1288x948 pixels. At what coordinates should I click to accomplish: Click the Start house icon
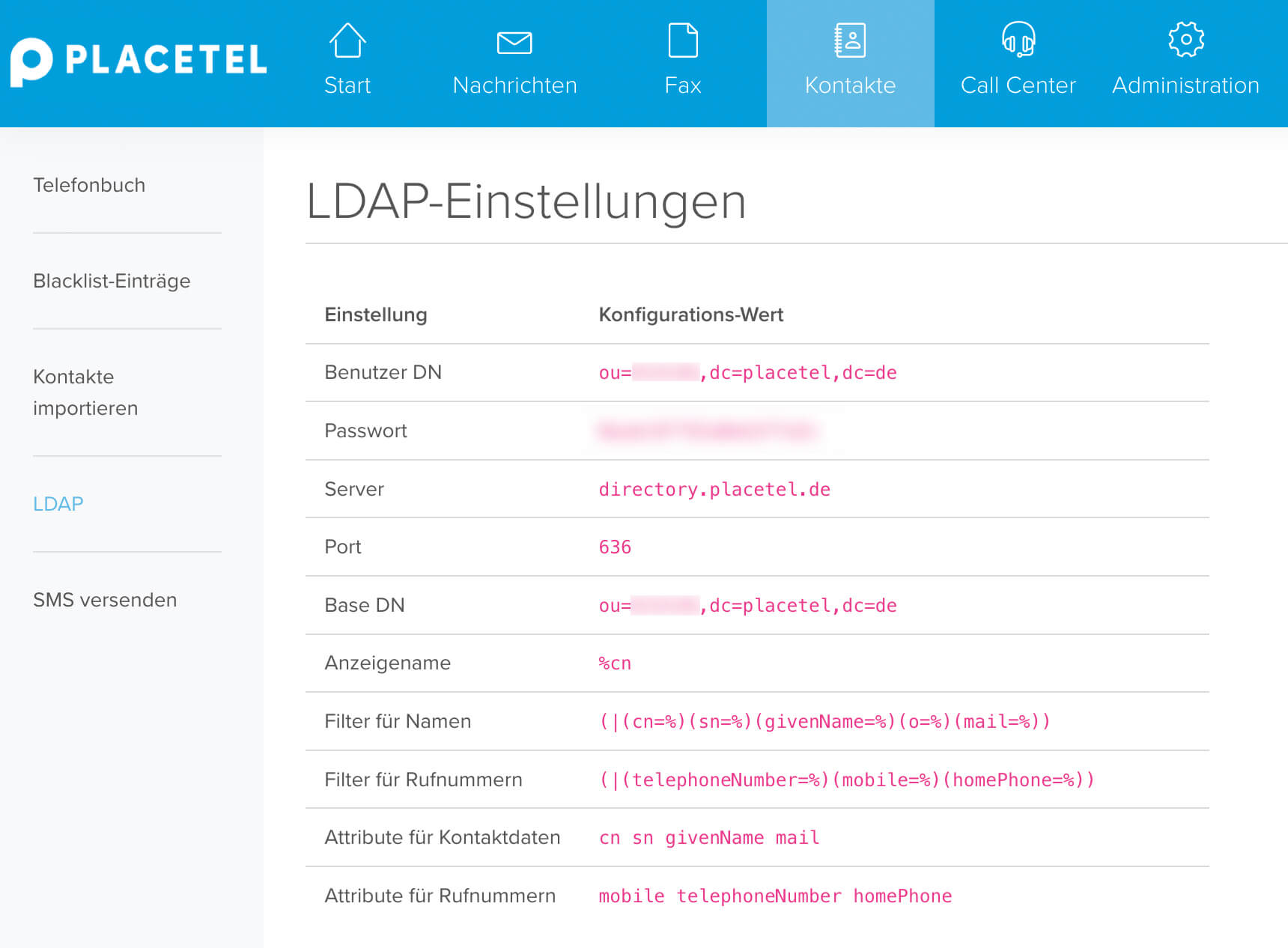click(x=347, y=43)
